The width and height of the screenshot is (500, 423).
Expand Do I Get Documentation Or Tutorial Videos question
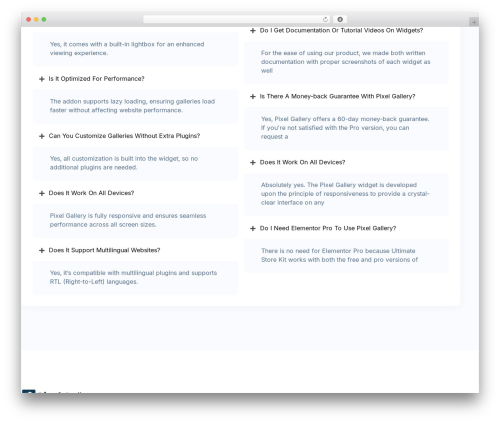point(341,30)
